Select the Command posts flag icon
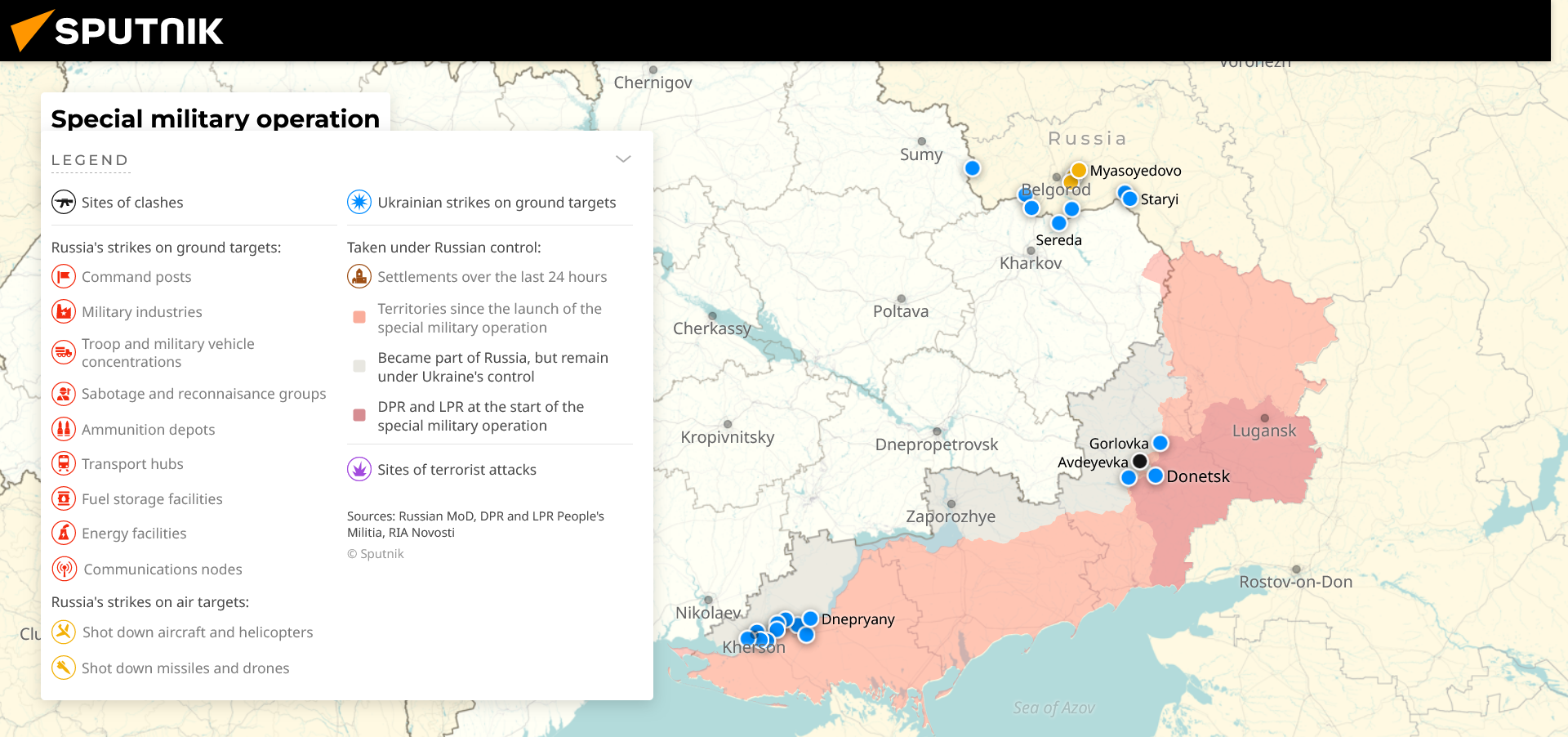 click(x=64, y=276)
